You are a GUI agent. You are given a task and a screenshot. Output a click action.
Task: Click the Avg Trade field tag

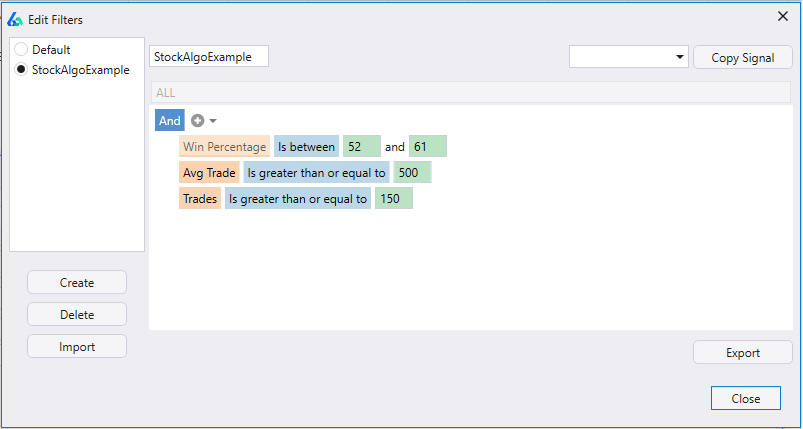[209, 173]
